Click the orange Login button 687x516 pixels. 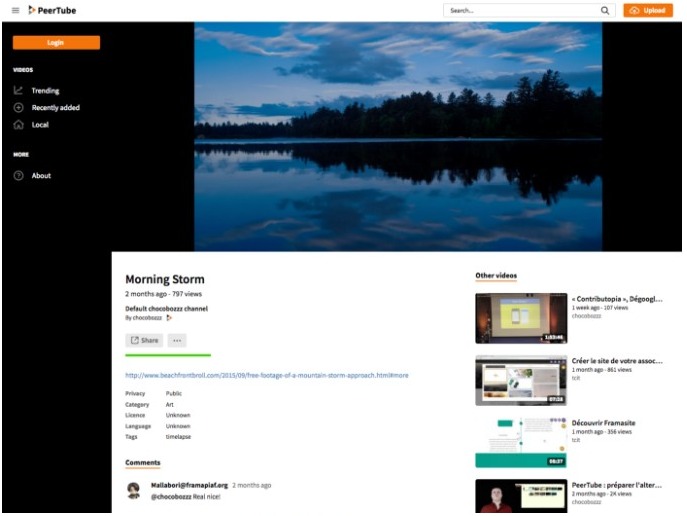(x=56, y=43)
